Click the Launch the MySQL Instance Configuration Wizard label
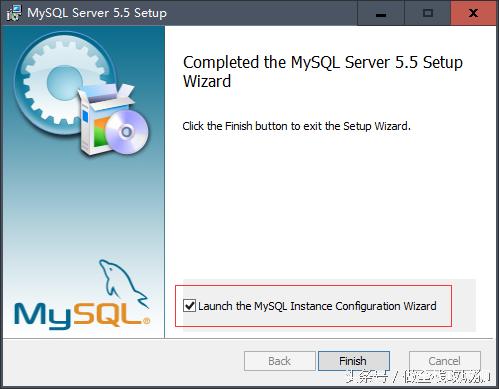Image resolution: width=499 pixels, height=389 pixels. click(317, 306)
